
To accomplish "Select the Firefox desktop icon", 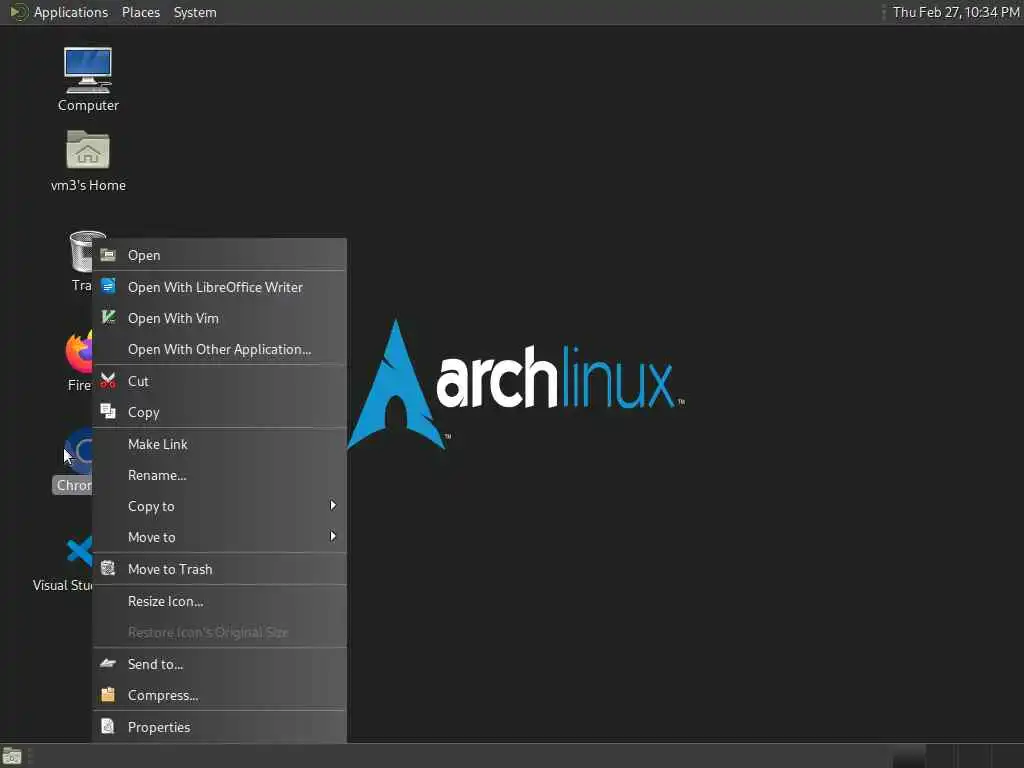I will [x=78, y=351].
